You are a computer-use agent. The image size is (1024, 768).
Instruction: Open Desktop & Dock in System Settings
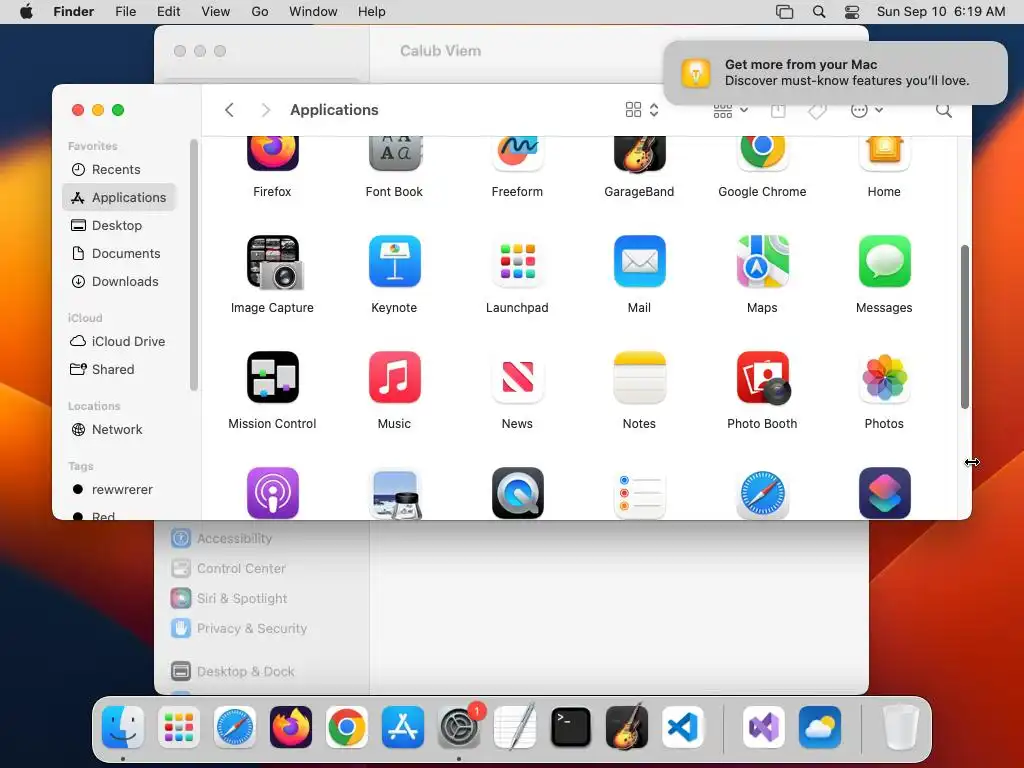(233, 671)
